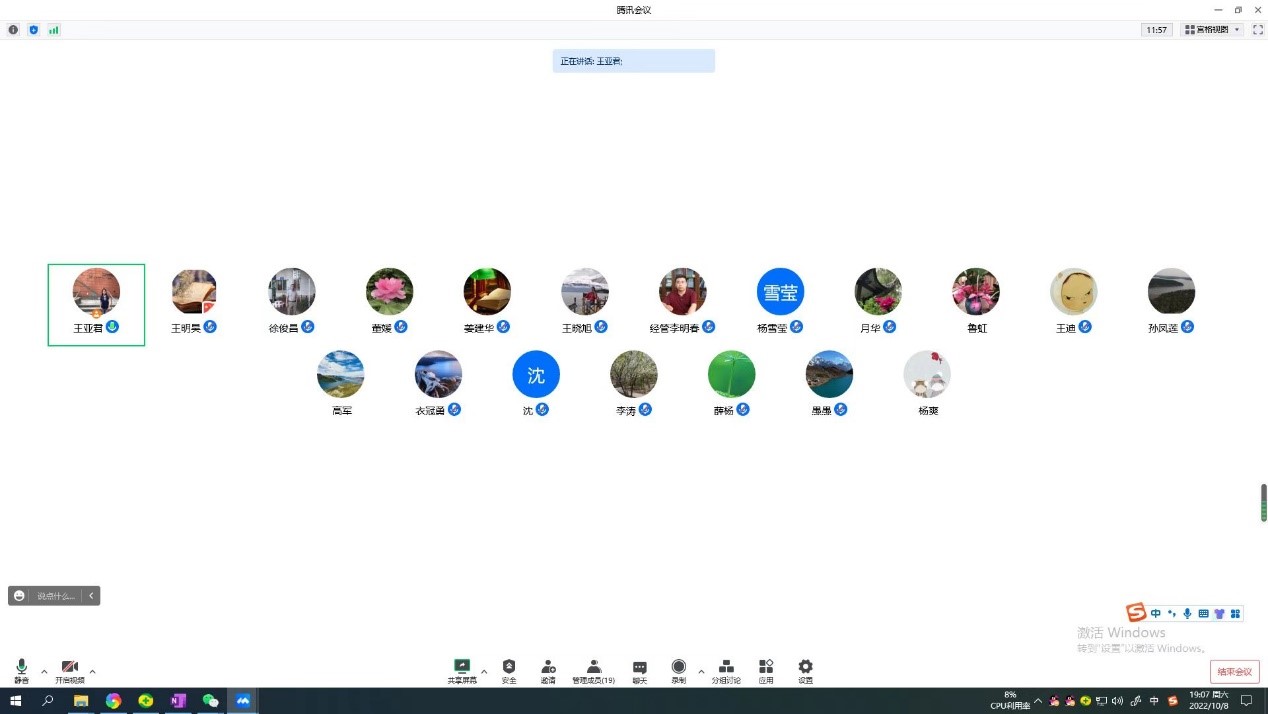Open the Chat (聊天) icon
Viewport: 1268px width, 714px height.
(639, 668)
